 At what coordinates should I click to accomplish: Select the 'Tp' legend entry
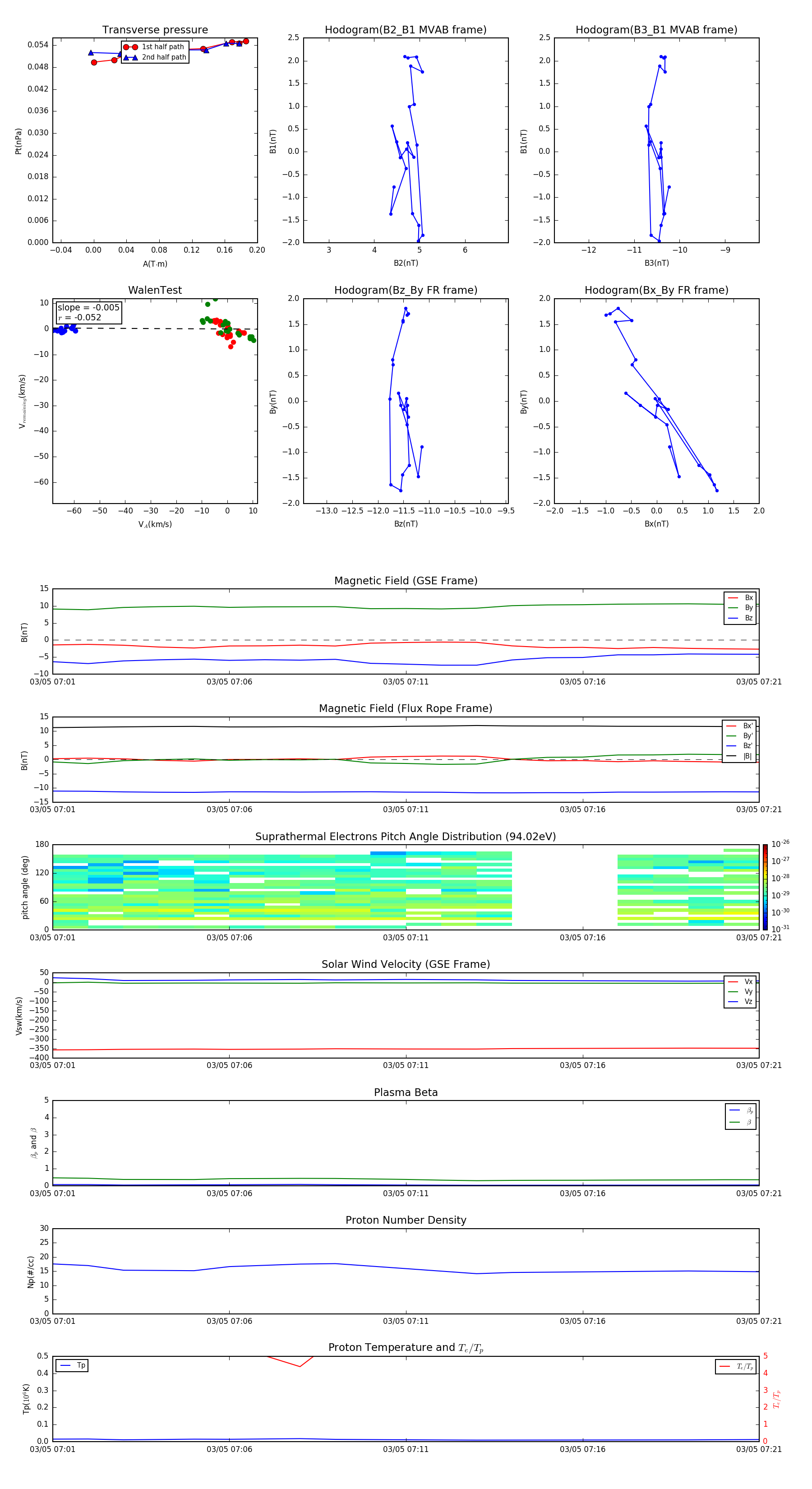pyautogui.click(x=72, y=1365)
